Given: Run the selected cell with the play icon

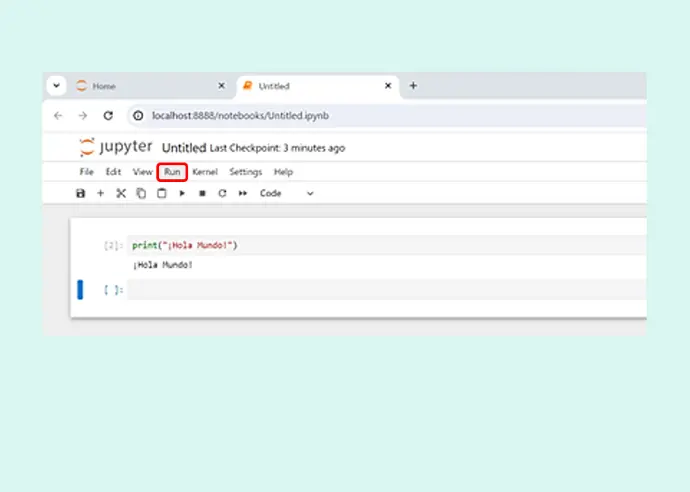Looking at the screenshot, I should pos(182,193).
